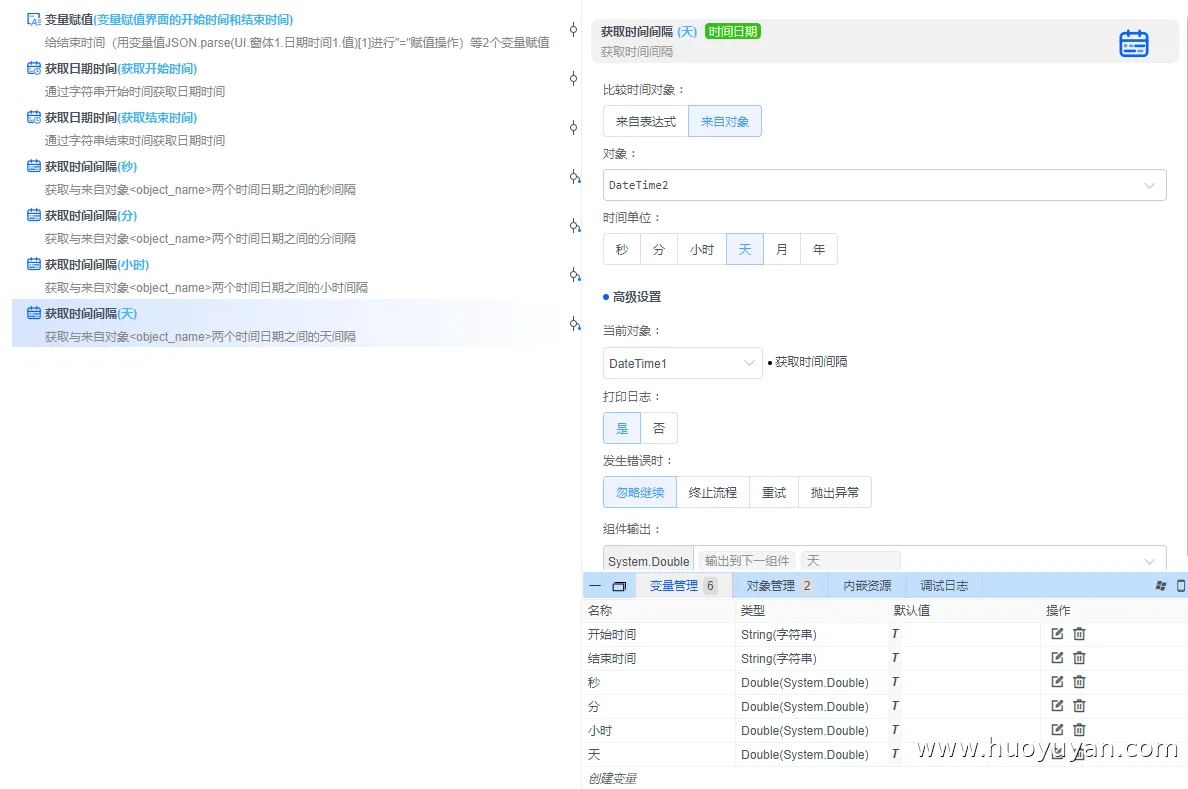Switch to 变量管理 tab
Viewport: 1188px width, 789px height.
[x=683, y=586]
